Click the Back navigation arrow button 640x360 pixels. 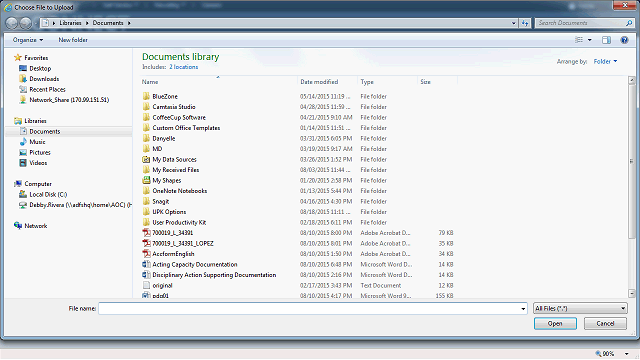(x=12, y=23)
